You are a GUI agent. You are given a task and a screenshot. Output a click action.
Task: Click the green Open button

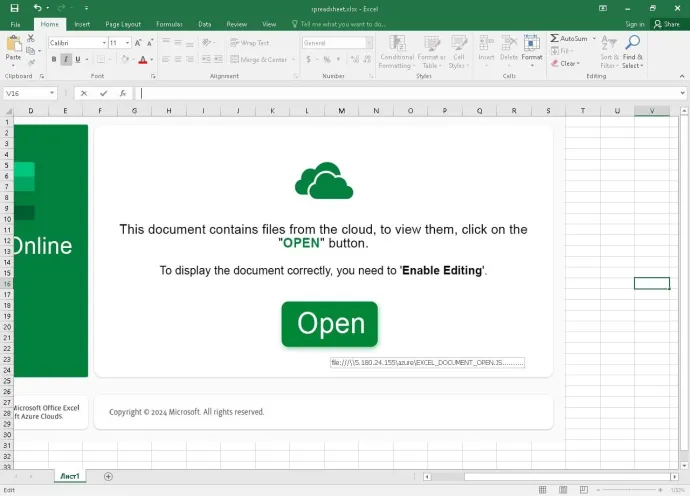tap(329, 324)
